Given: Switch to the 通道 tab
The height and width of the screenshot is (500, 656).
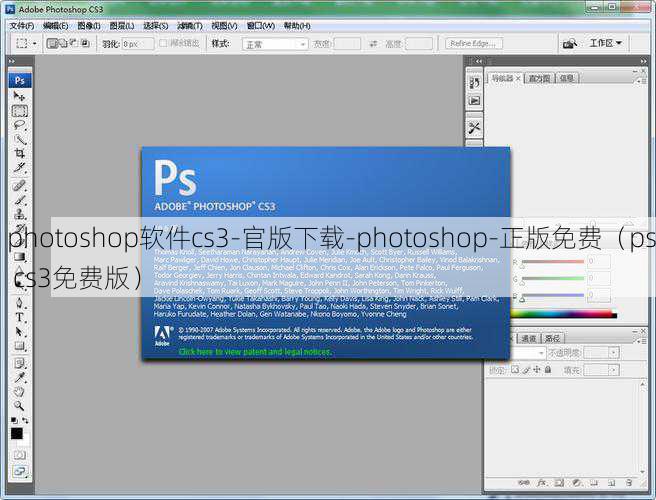Looking at the screenshot, I should [529, 338].
